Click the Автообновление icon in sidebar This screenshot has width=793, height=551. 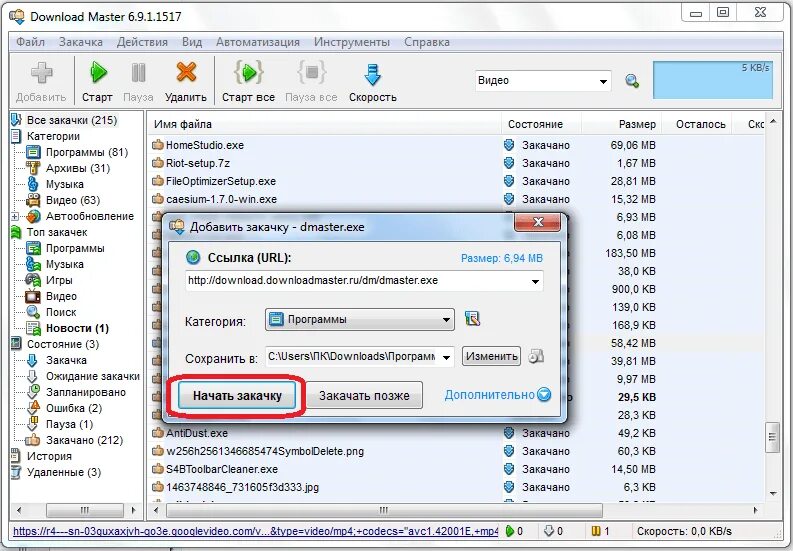coord(33,216)
